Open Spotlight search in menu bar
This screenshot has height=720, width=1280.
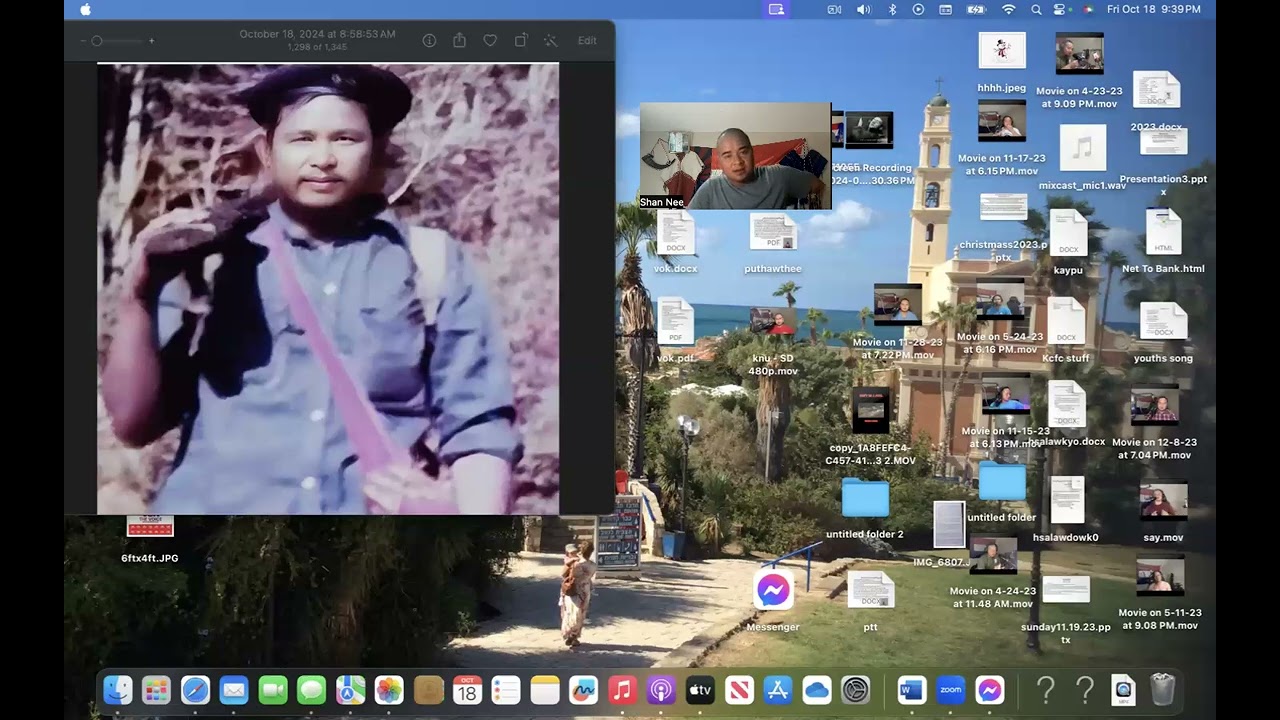click(1036, 9)
